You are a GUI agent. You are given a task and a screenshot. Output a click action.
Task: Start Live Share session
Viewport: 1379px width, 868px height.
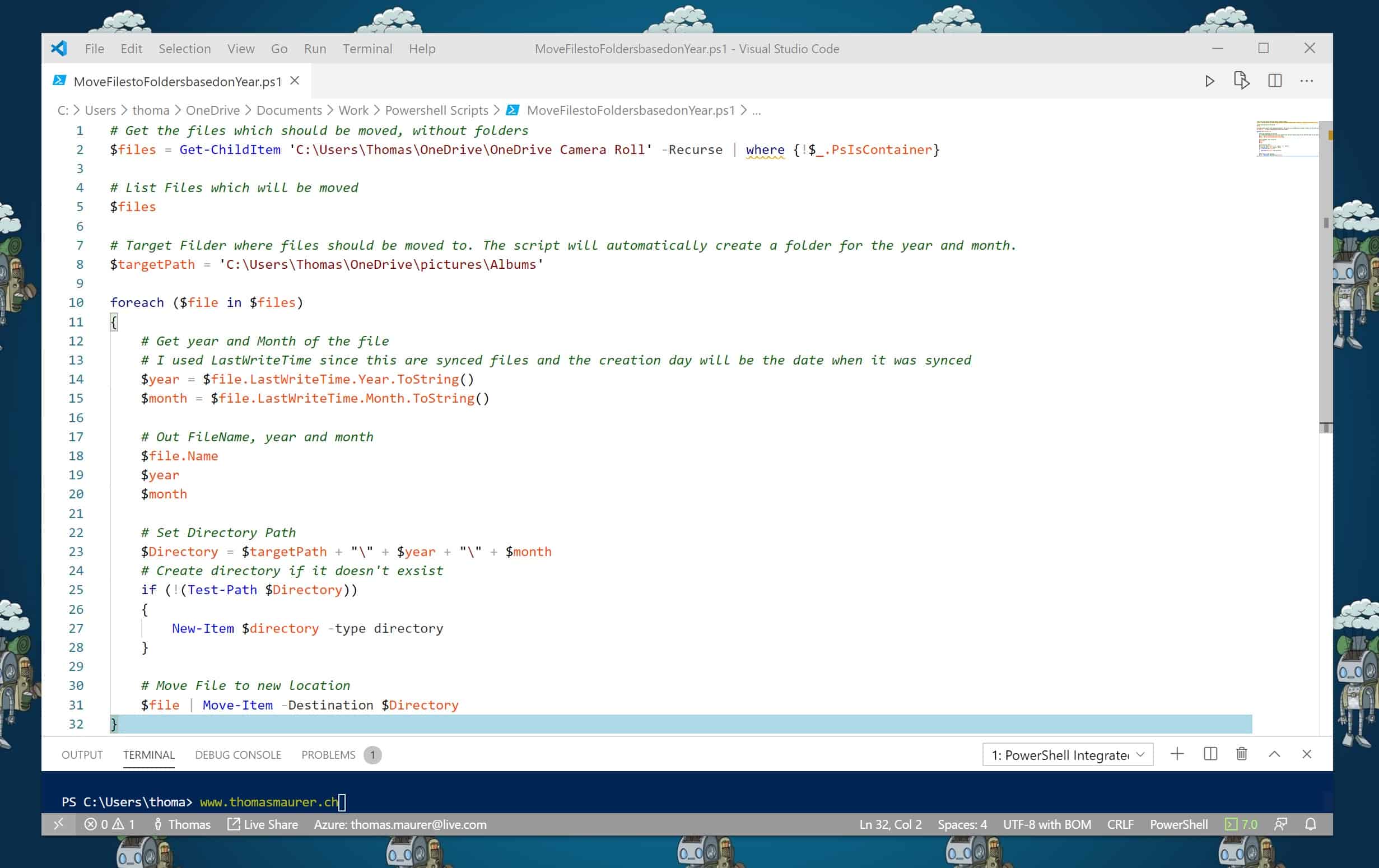(x=263, y=824)
